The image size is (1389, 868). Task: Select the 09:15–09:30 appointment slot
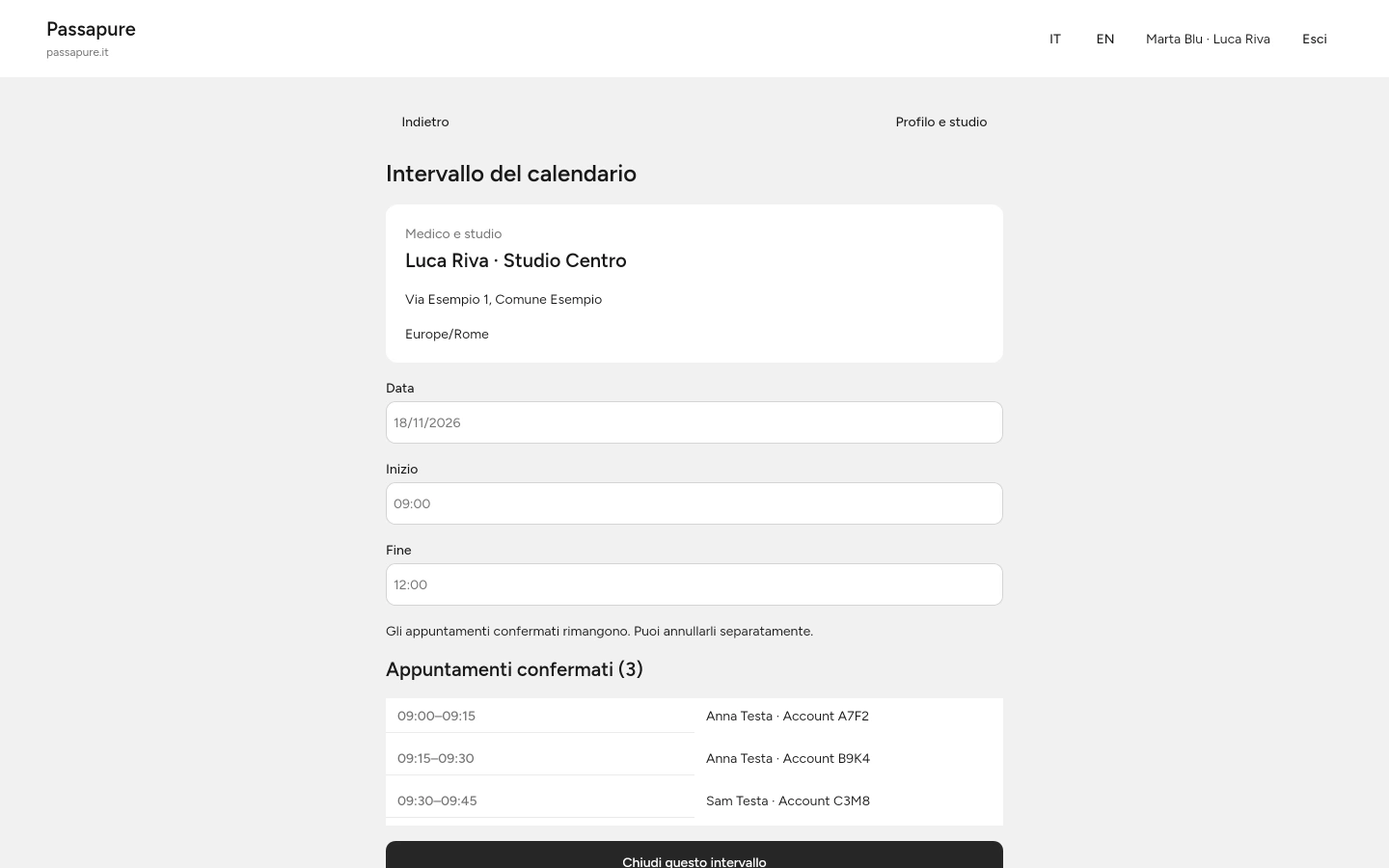click(x=540, y=758)
